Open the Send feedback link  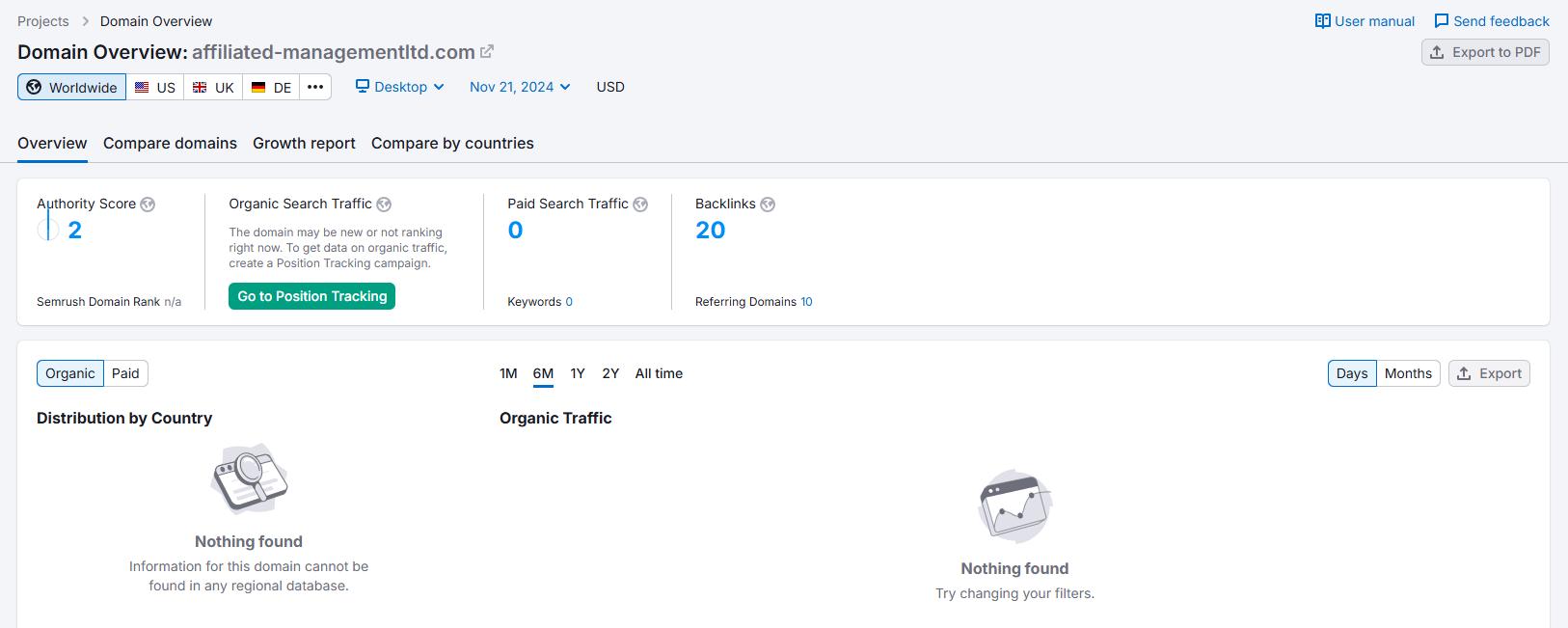coord(1492,21)
